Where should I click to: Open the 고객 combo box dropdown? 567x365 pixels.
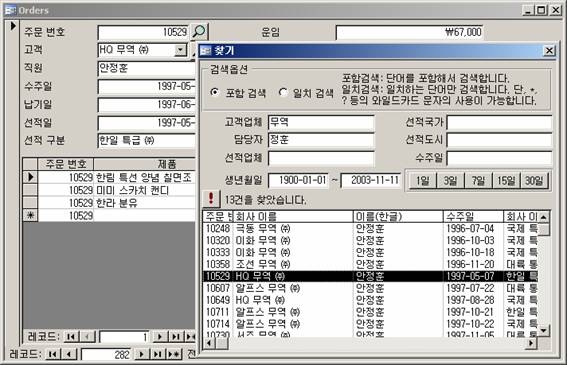pyautogui.click(x=180, y=50)
